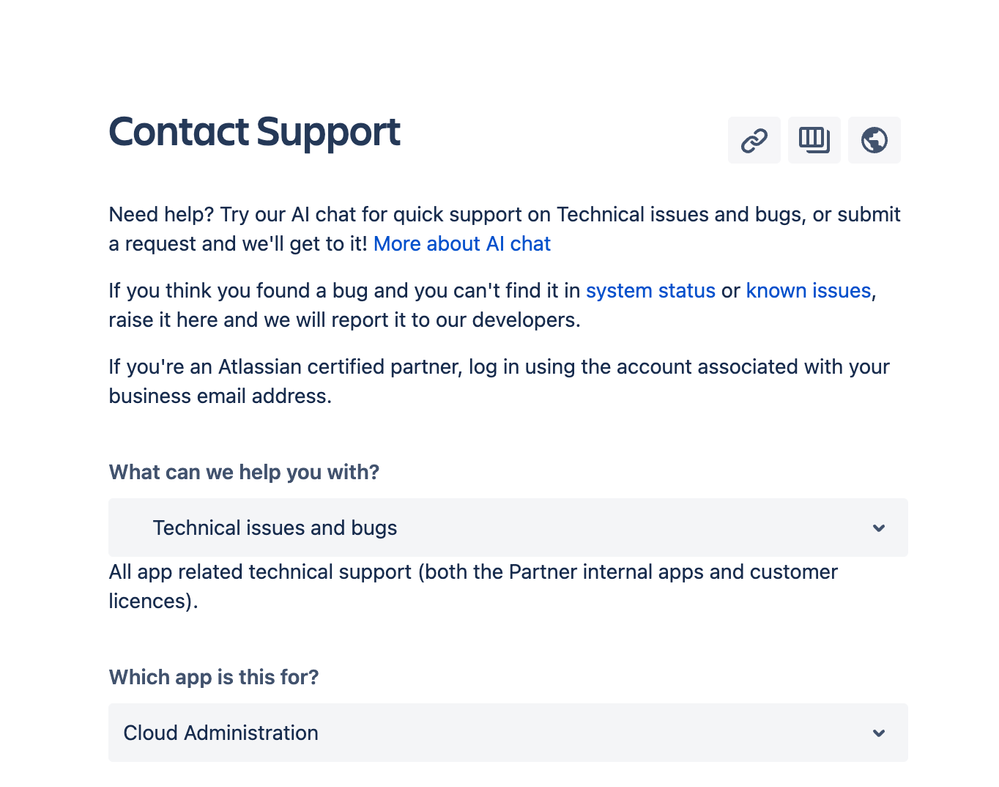Select the 'Technical issues and bugs' value text
The height and width of the screenshot is (787, 999).
(x=275, y=528)
